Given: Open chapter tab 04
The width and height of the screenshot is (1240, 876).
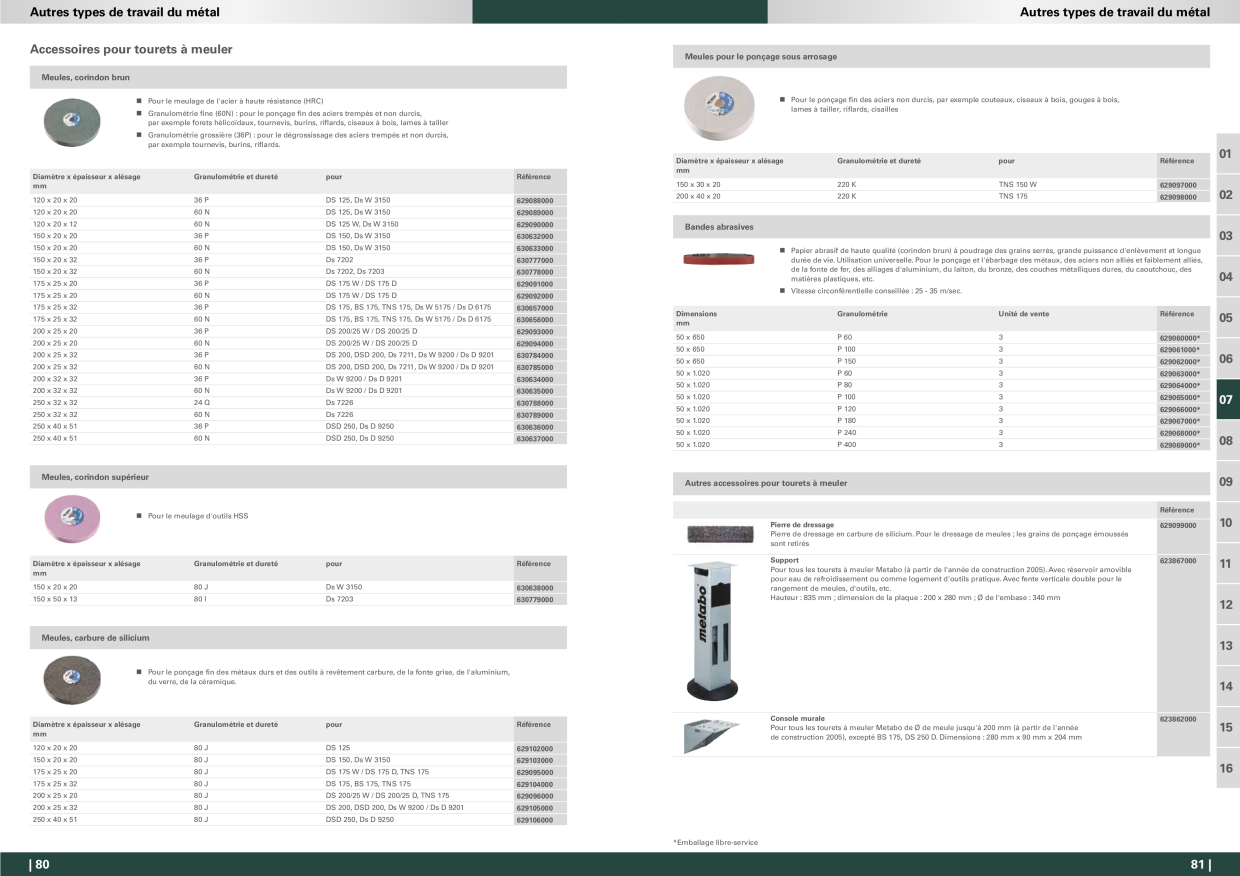Looking at the screenshot, I should (x=1227, y=277).
